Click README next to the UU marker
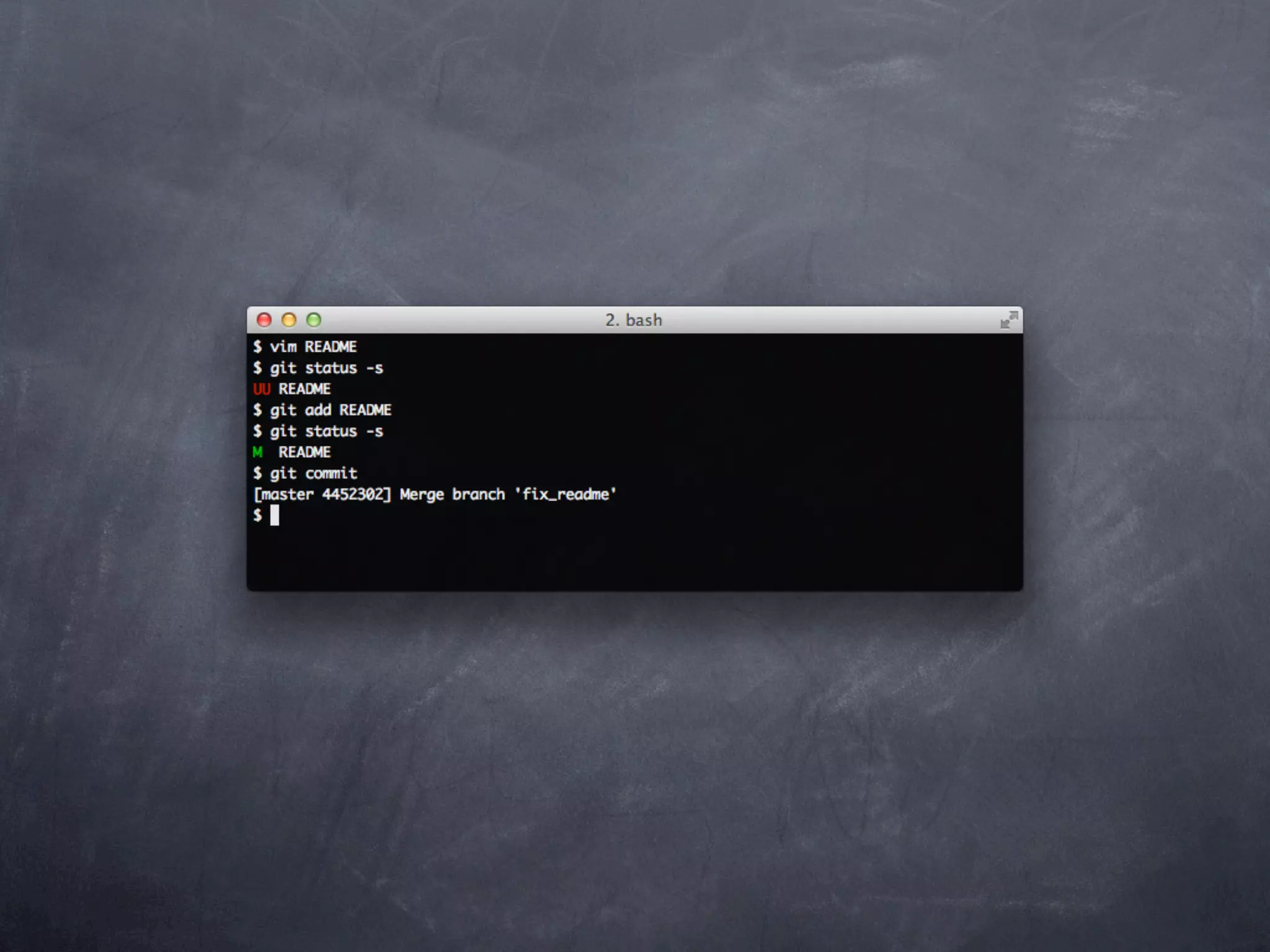The image size is (1270, 952). click(x=304, y=389)
